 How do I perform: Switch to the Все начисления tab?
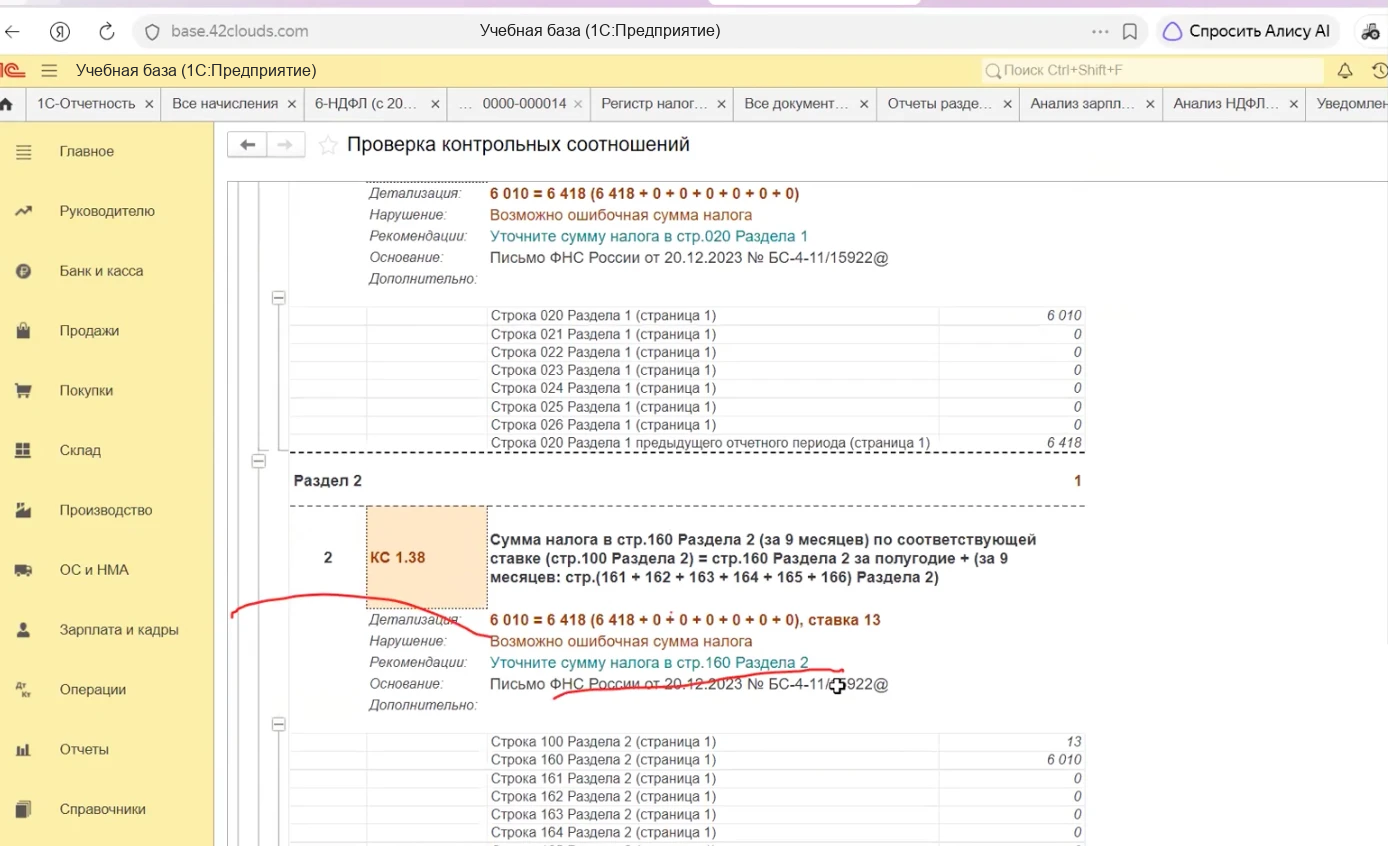224,103
